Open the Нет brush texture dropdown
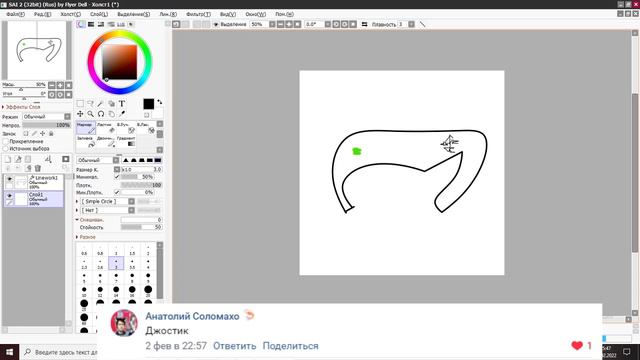Viewport: 640px width, 360px height. (108, 210)
